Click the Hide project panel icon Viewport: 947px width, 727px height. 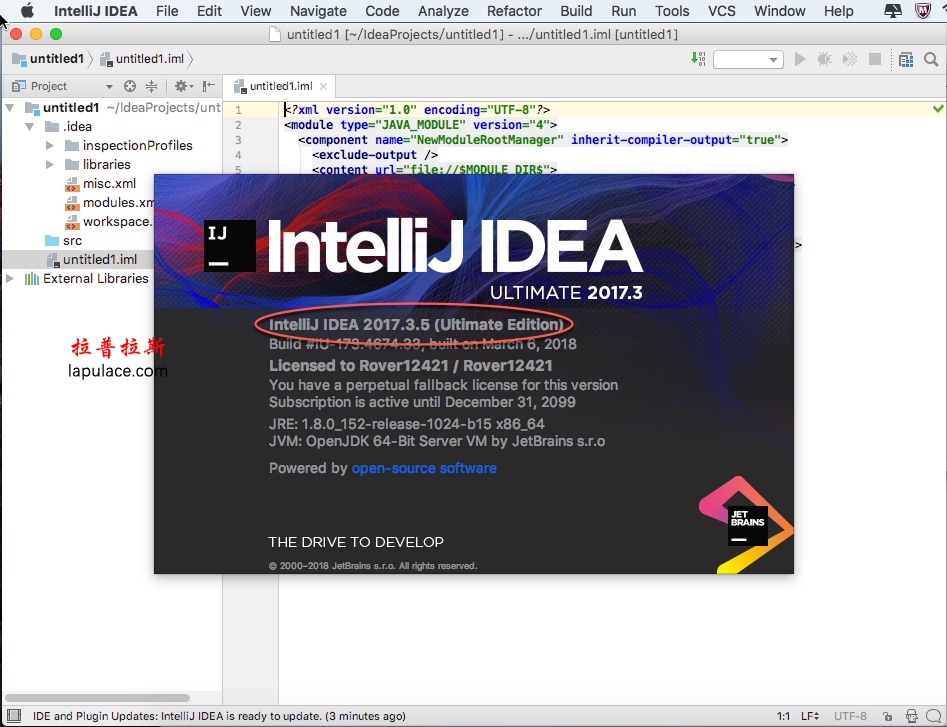pyautogui.click(x=209, y=86)
